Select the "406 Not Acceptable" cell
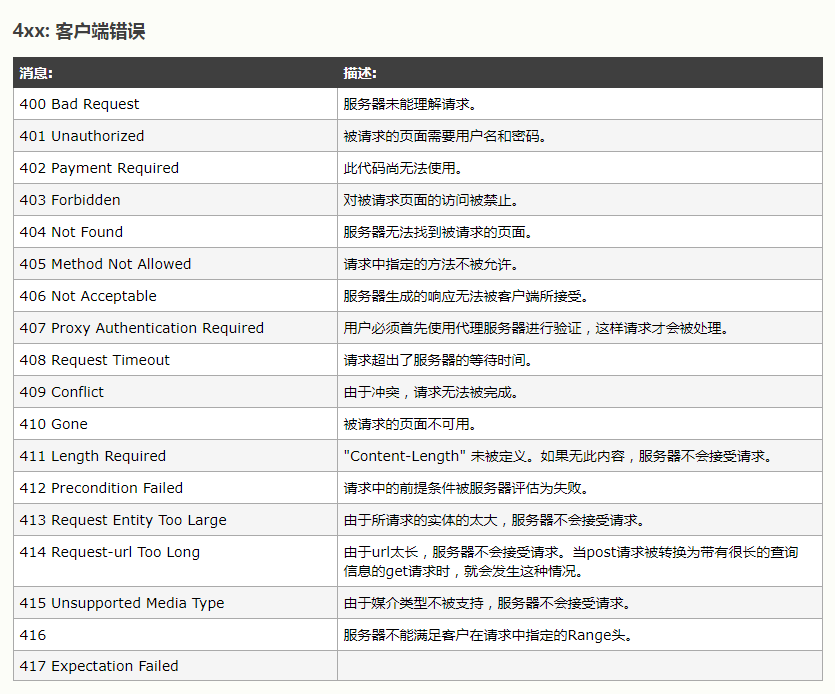835x694 pixels. click(x=175, y=296)
